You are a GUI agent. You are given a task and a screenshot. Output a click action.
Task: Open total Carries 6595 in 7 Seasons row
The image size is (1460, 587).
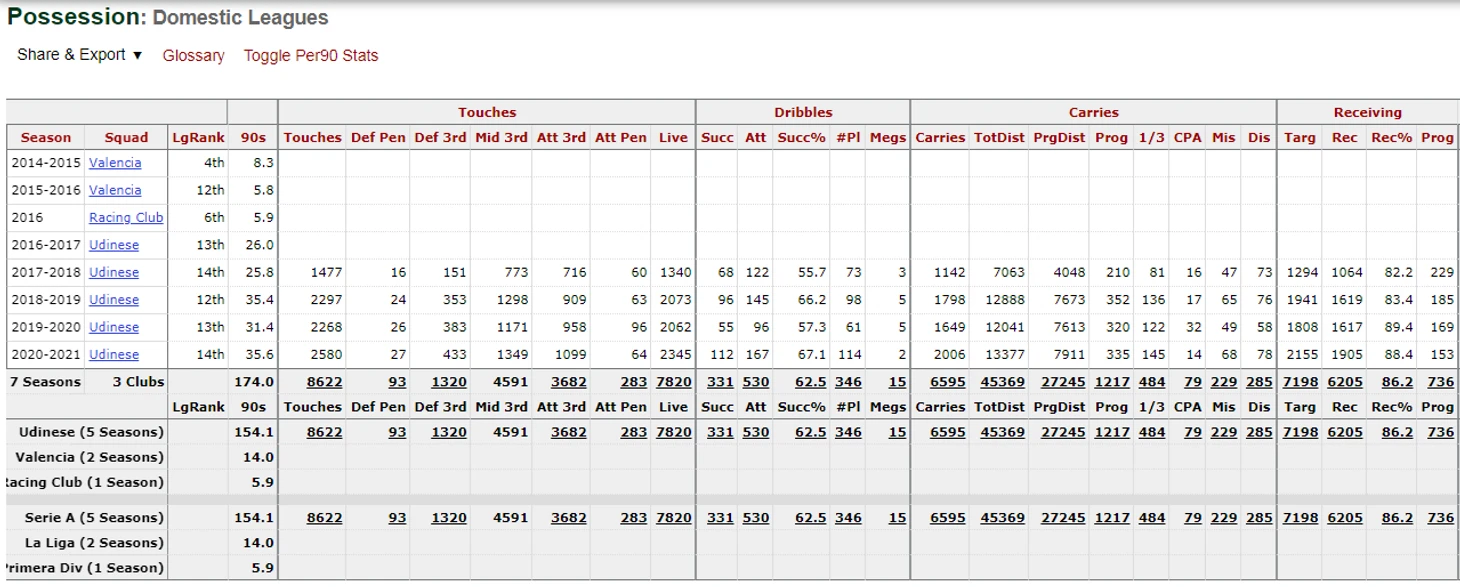point(947,382)
